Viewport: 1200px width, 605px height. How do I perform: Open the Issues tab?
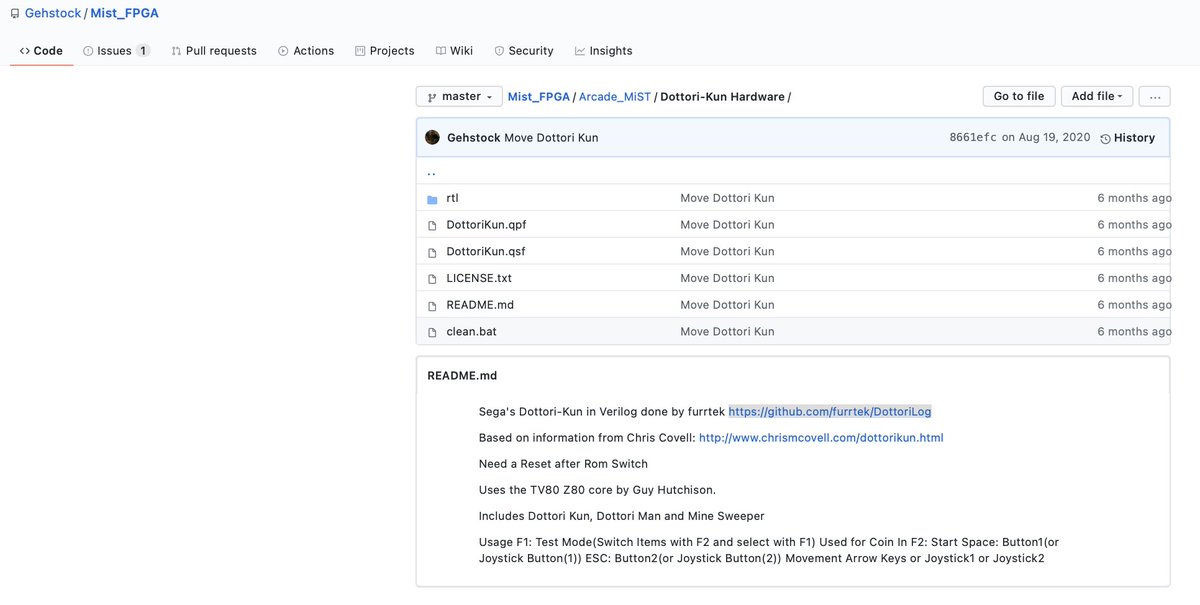(x=116, y=51)
